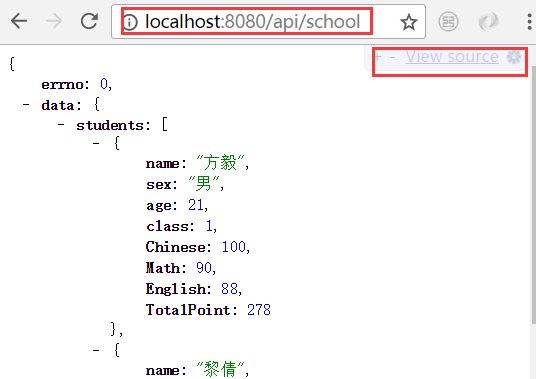Click the English key label
Image resolution: width=536 pixels, height=379 pixels.
175,289
